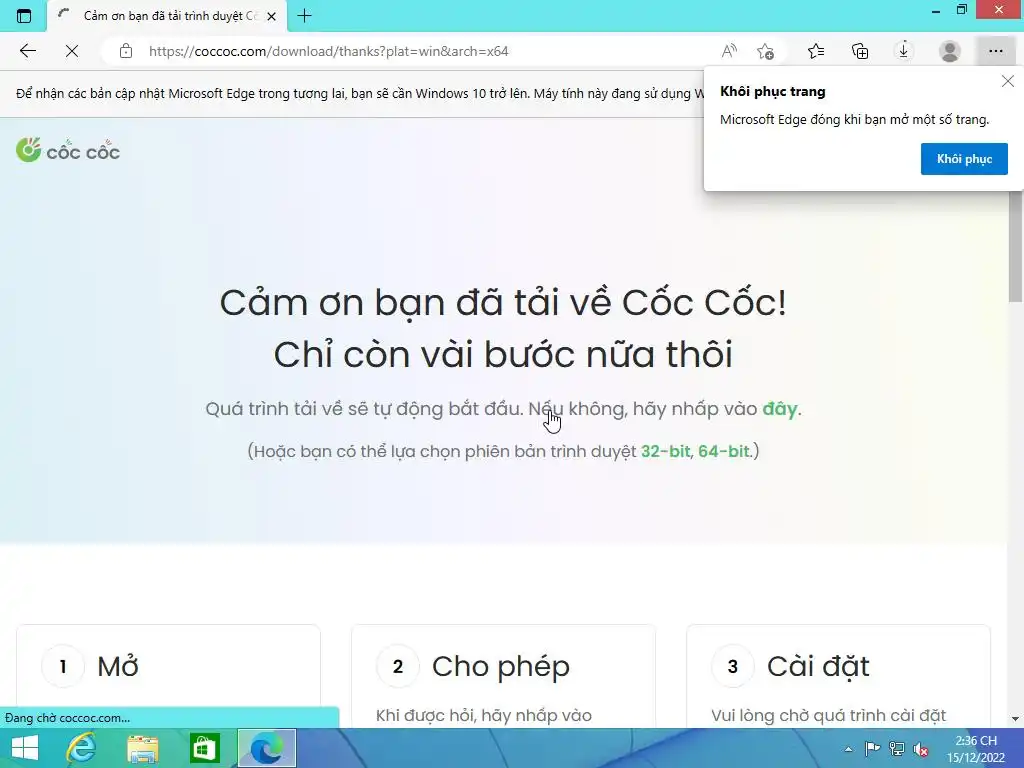Close the Cảm ơn bạn đã tải tab

272,16
